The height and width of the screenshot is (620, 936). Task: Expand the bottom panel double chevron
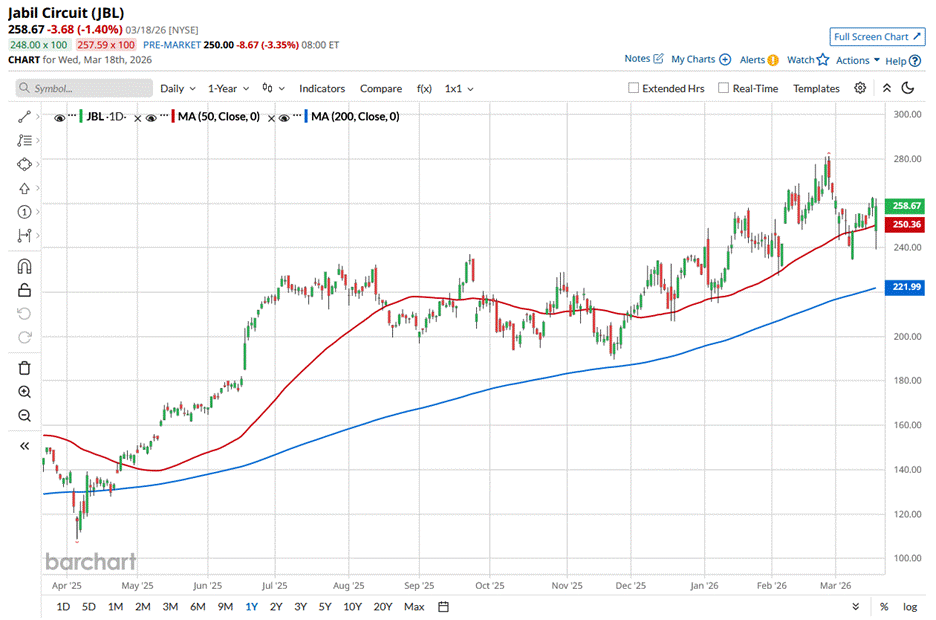(855, 607)
